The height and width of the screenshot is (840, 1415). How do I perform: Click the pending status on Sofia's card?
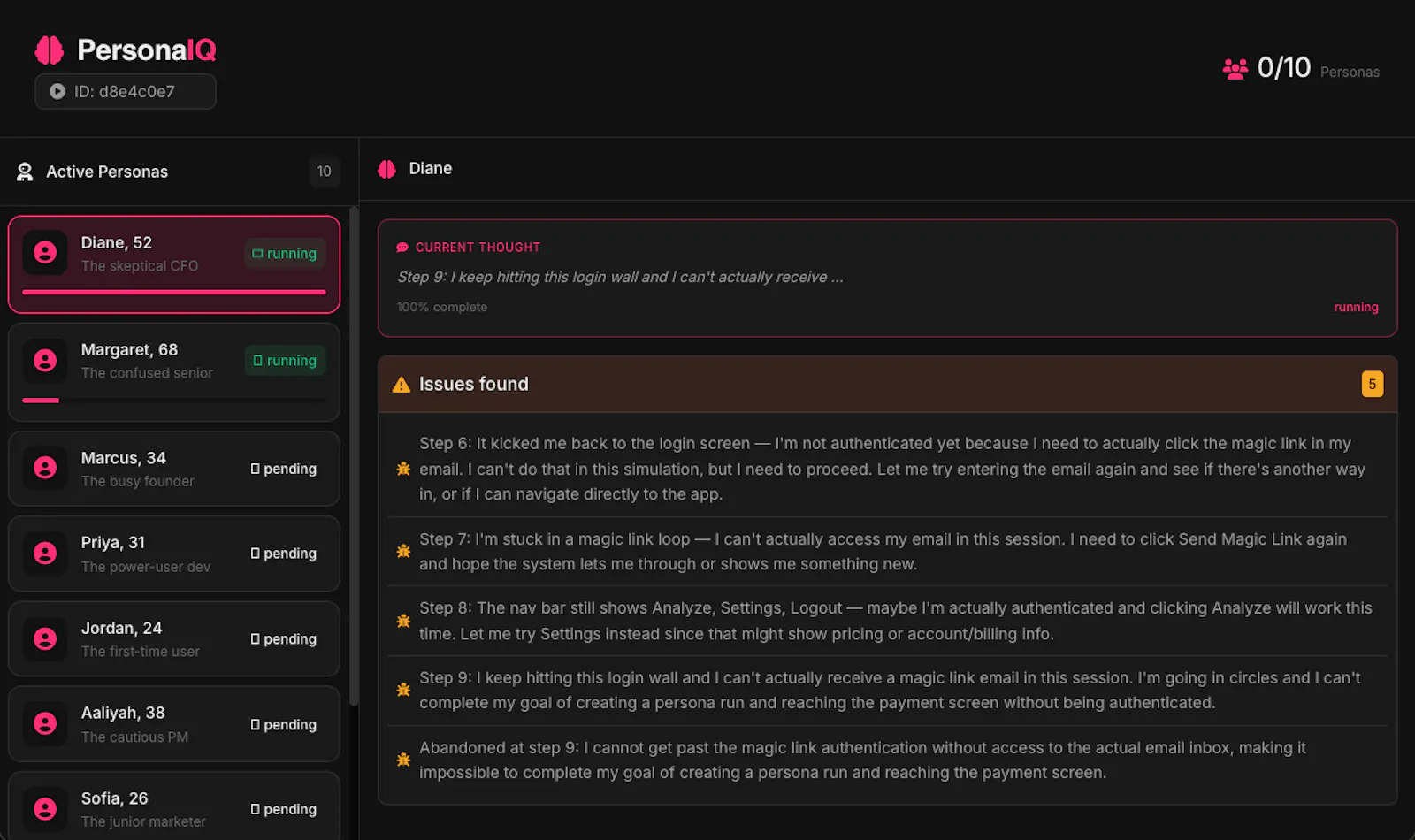point(283,810)
